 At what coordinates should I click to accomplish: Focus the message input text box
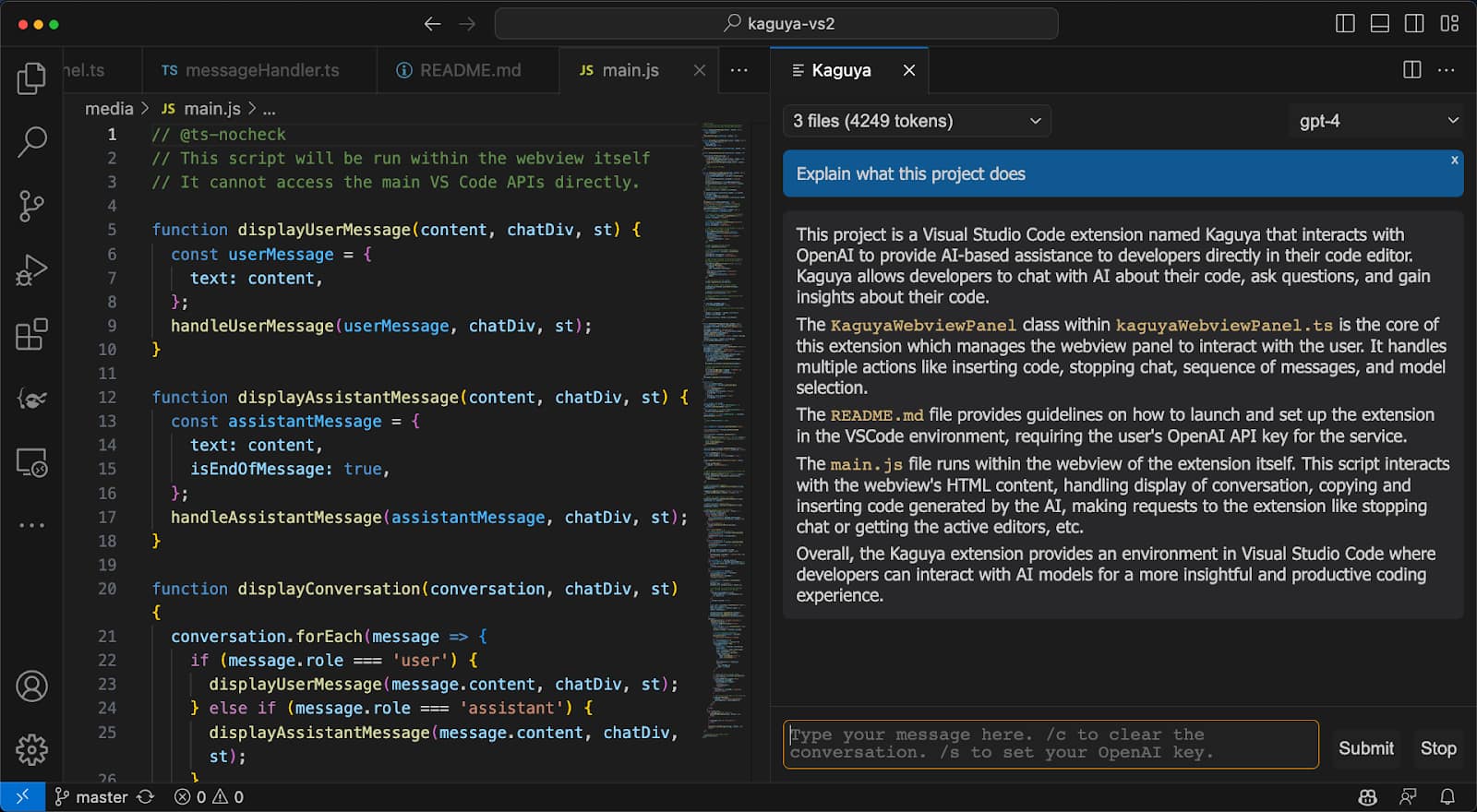tap(1051, 744)
